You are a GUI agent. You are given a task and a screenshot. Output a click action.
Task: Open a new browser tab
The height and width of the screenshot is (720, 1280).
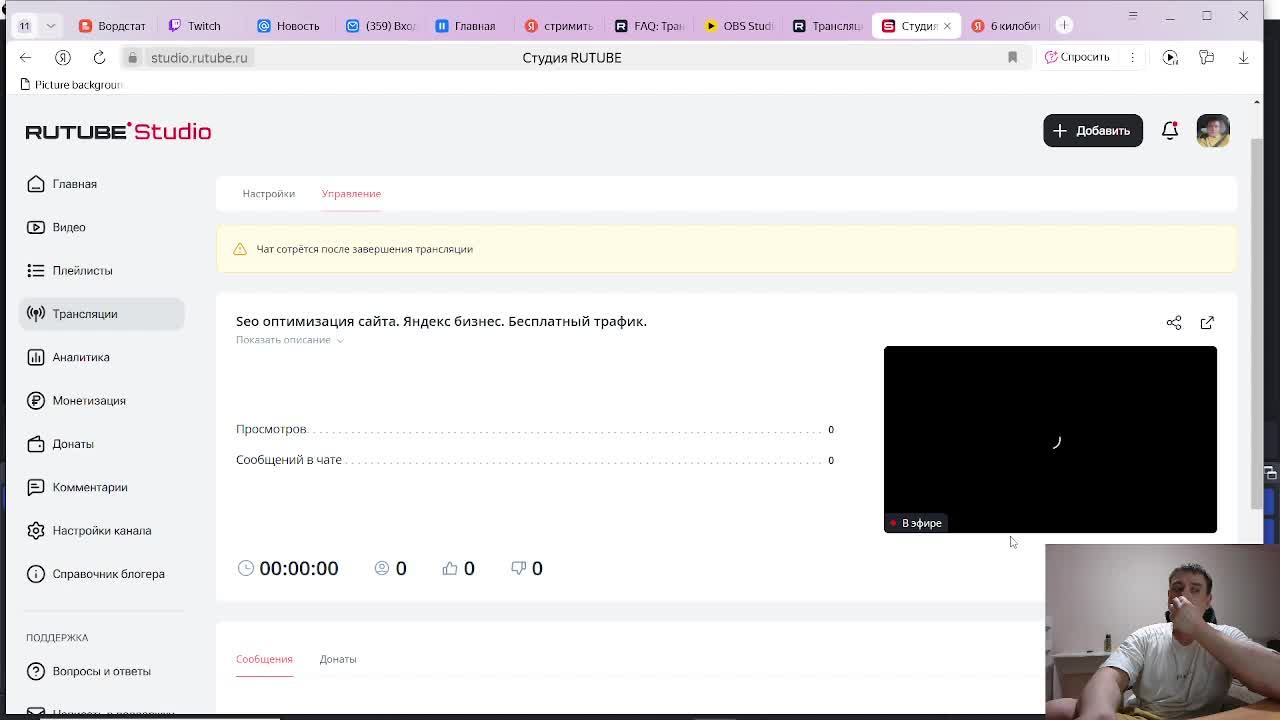[x=1065, y=25]
